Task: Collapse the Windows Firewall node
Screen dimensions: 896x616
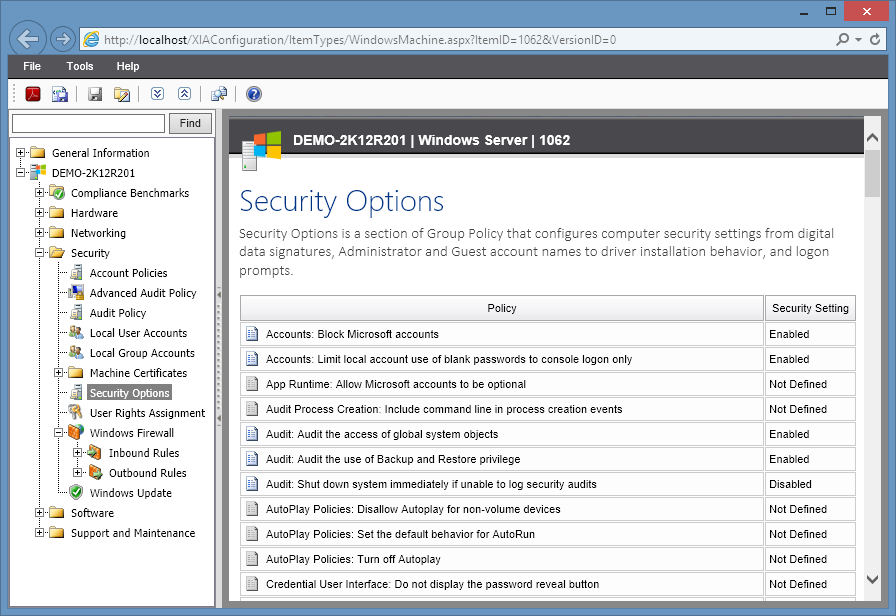Action: (x=58, y=433)
